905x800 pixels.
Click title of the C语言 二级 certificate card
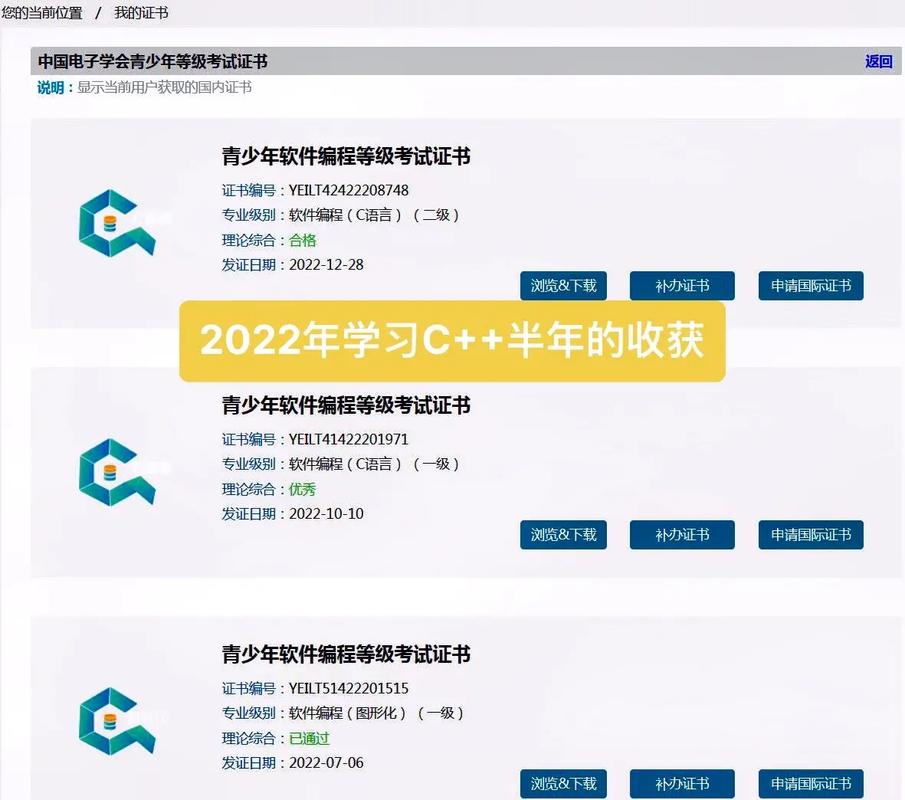[346, 156]
